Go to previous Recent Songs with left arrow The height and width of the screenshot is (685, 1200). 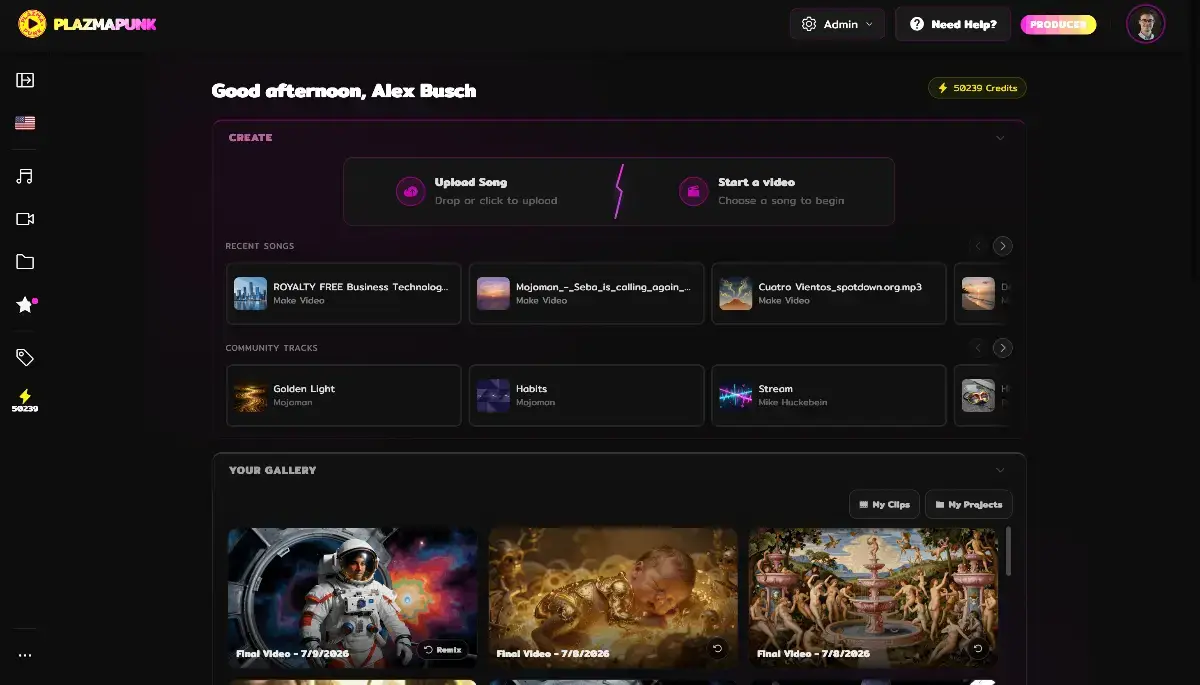979,246
